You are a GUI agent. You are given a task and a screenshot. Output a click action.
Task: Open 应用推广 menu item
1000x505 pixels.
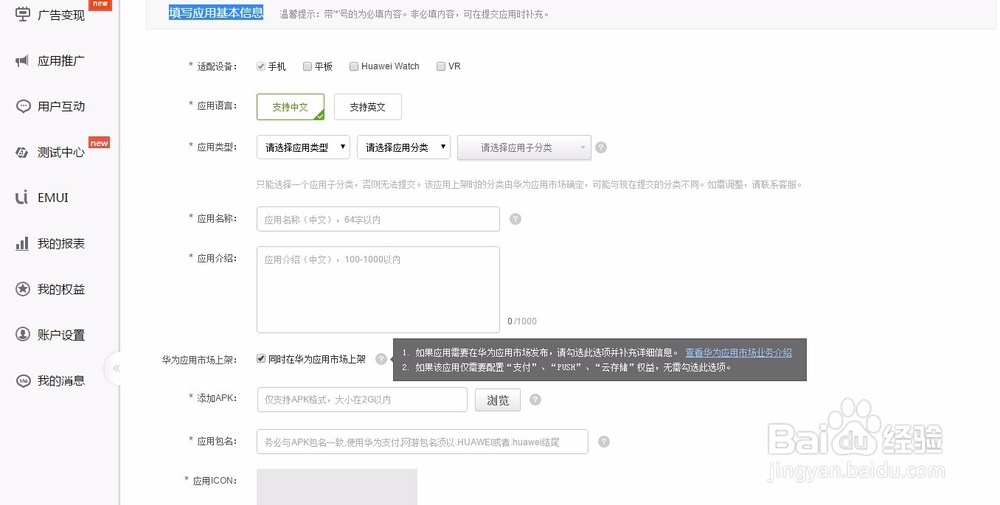click(61, 61)
